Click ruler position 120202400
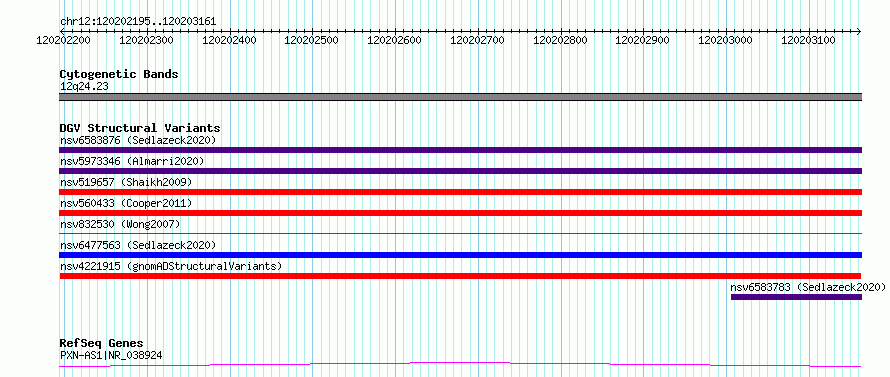The image size is (890, 377). tap(229, 40)
